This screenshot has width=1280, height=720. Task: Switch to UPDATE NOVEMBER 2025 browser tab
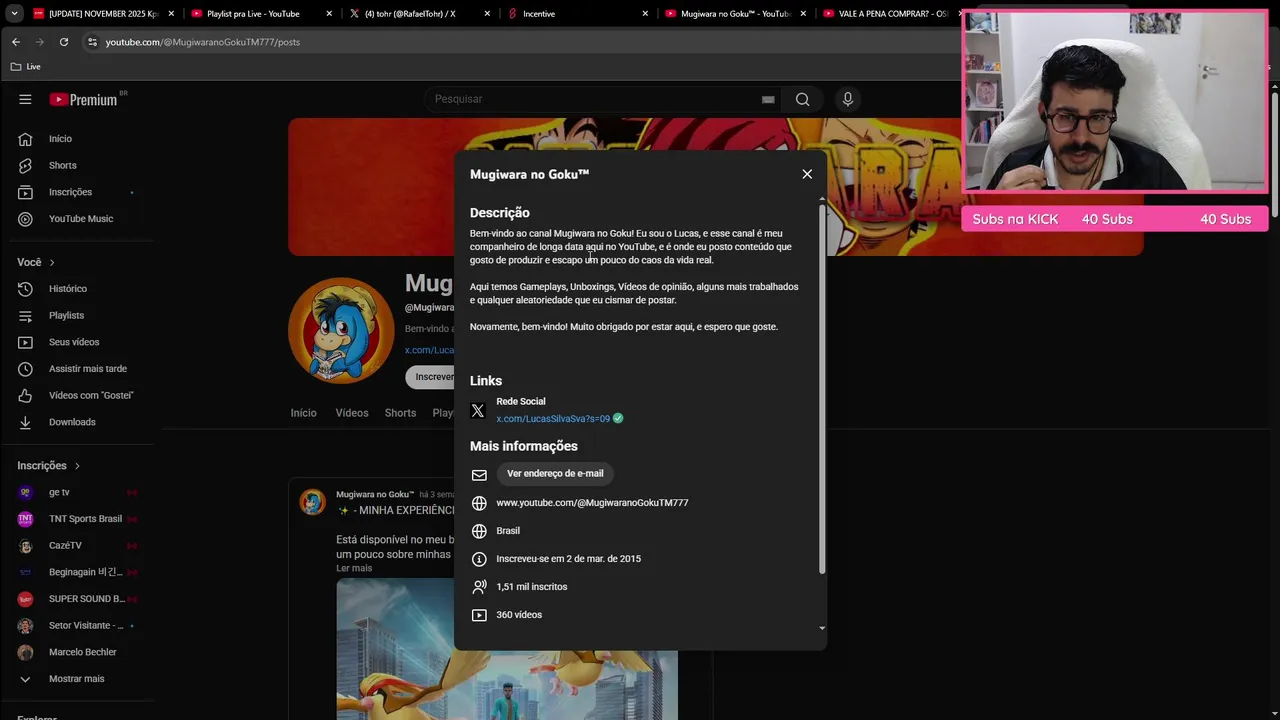[x=102, y=14]
